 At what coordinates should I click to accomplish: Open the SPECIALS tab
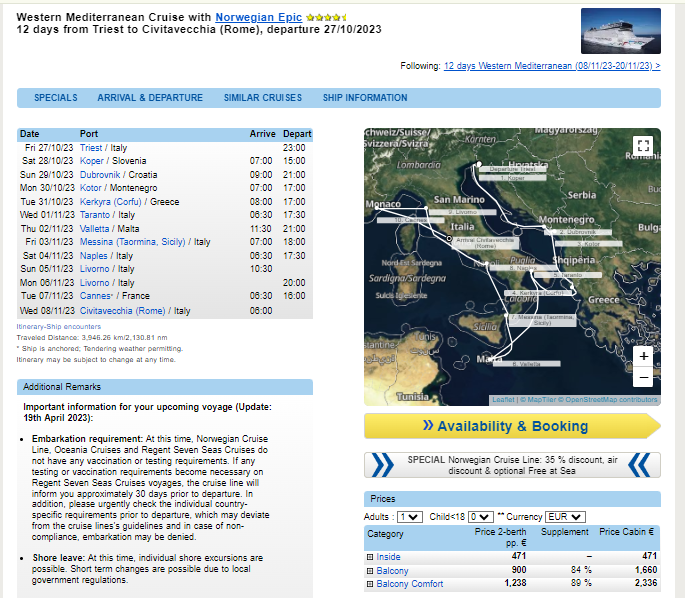(56, 98)
